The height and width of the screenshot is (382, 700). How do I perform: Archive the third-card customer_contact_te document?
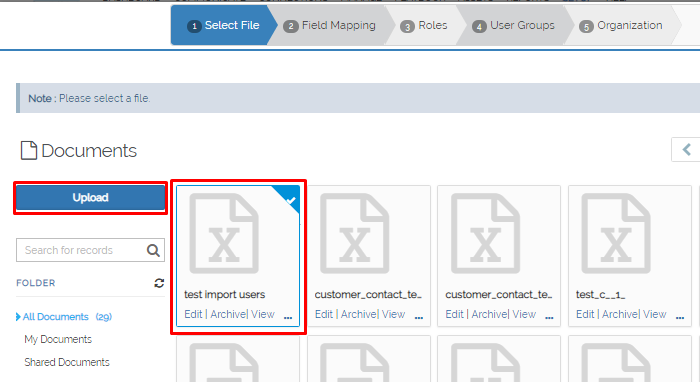point(489,314)
